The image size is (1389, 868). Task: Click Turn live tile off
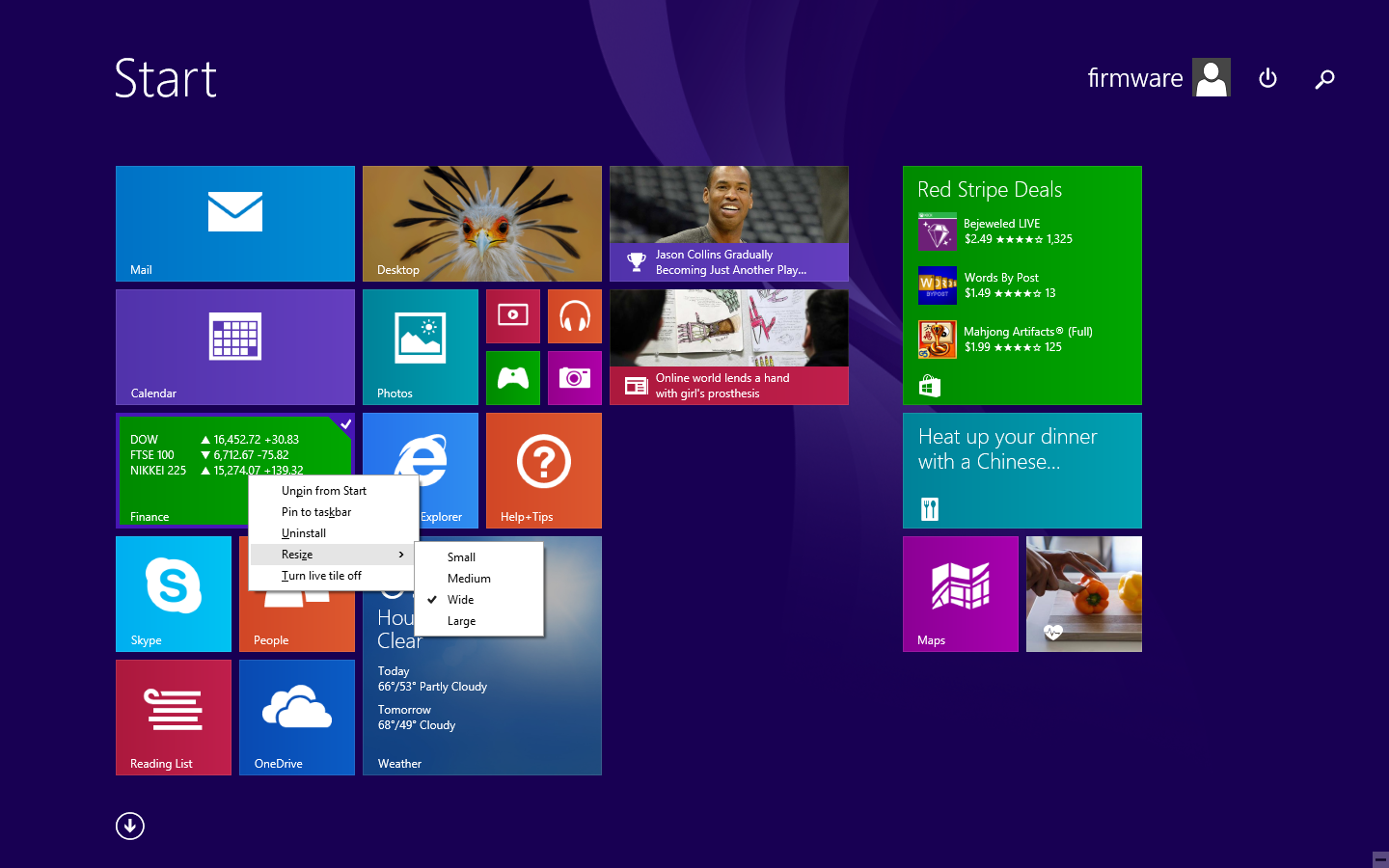334,576
